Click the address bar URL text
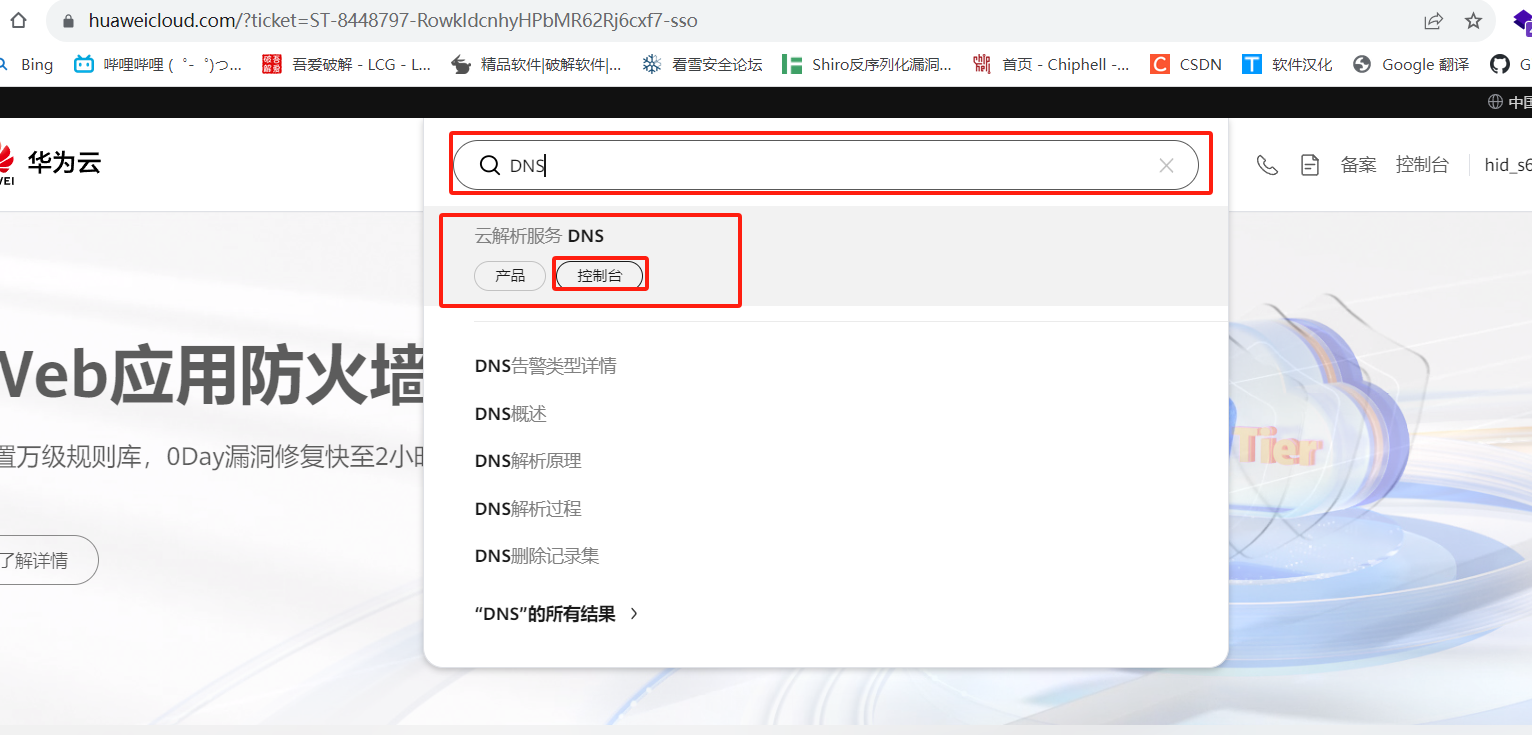Image resolution: width=1532 pixels, height=735 pixels. click(393, 21)
